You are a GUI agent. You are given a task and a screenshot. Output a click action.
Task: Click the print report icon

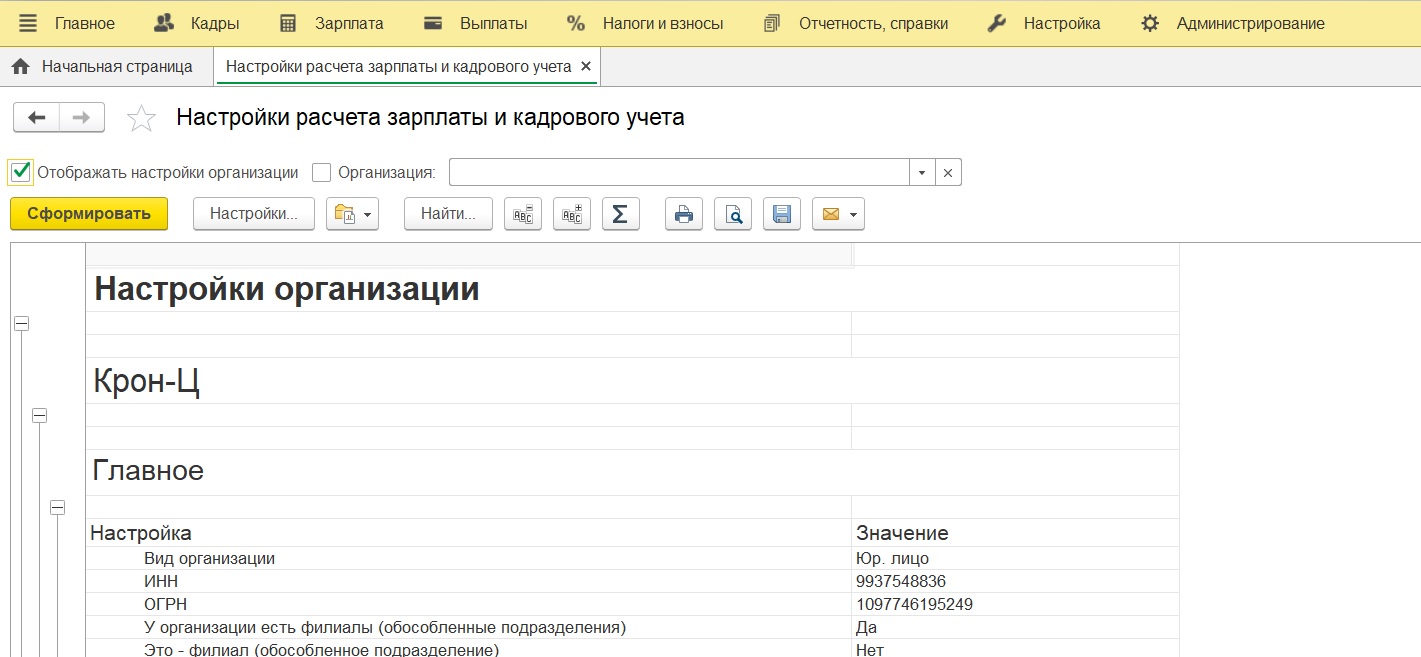pos(683,214)
